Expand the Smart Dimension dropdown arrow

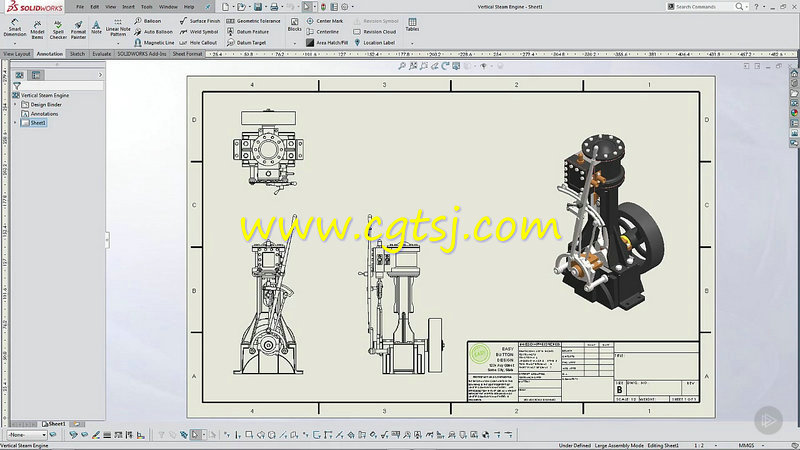[15, 43]
